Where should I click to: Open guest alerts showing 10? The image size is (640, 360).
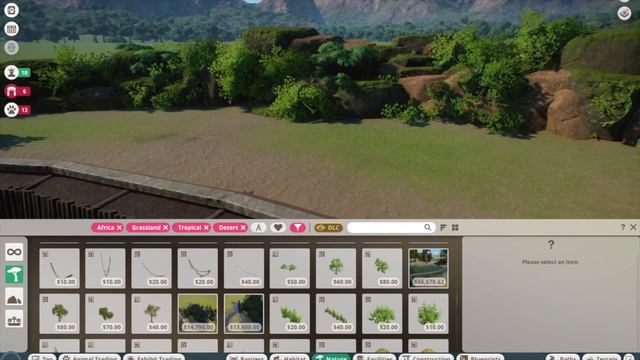(18, 73)
